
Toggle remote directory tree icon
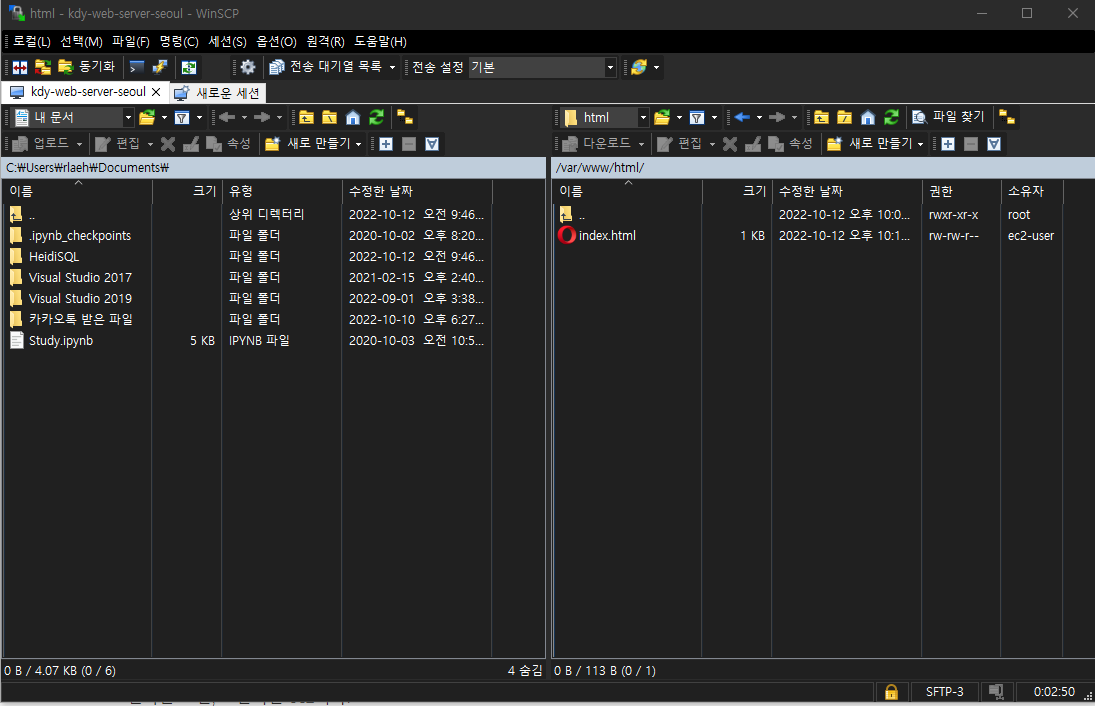[x=1006, y=117]
